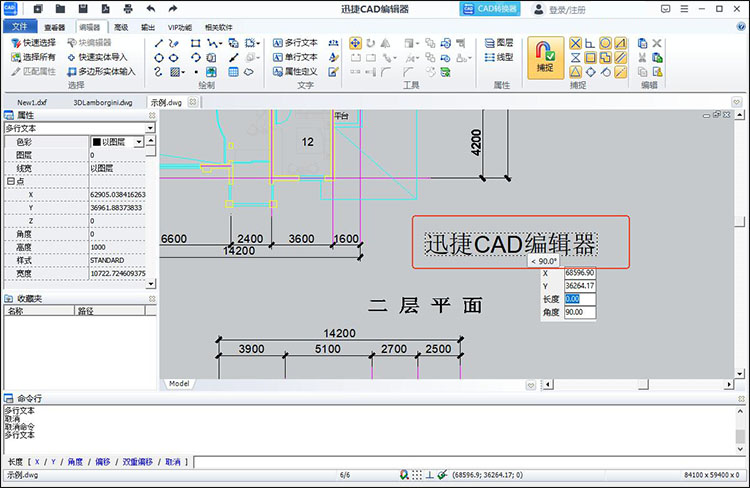This screenshot has height=488, width=750.
Task: Open the 图层 layers button
Action: (499, 43)
